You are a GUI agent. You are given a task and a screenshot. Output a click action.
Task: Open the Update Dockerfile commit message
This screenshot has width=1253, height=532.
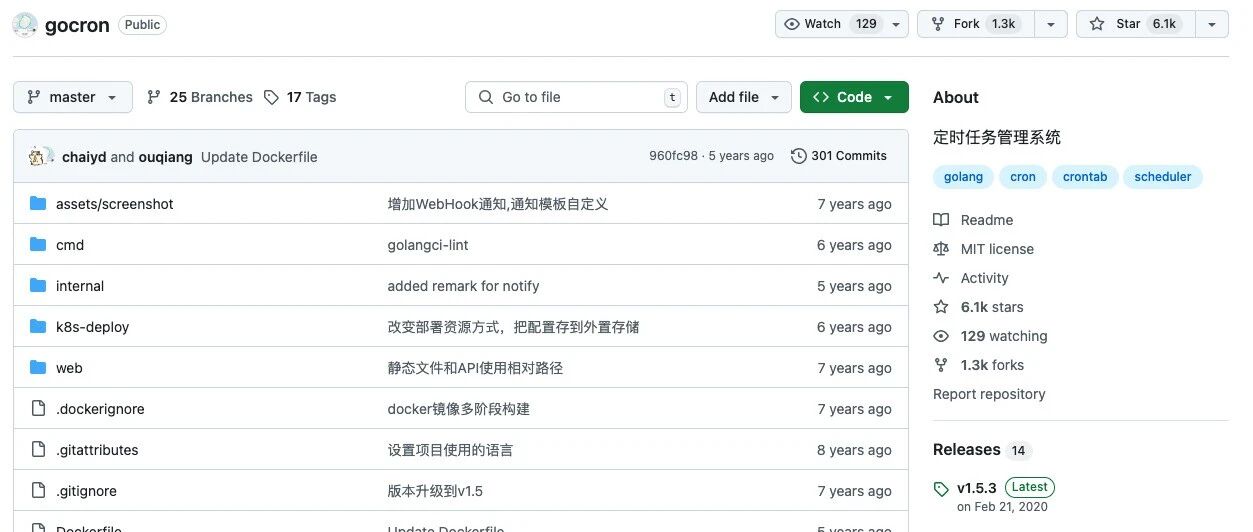tap(259, 157)
